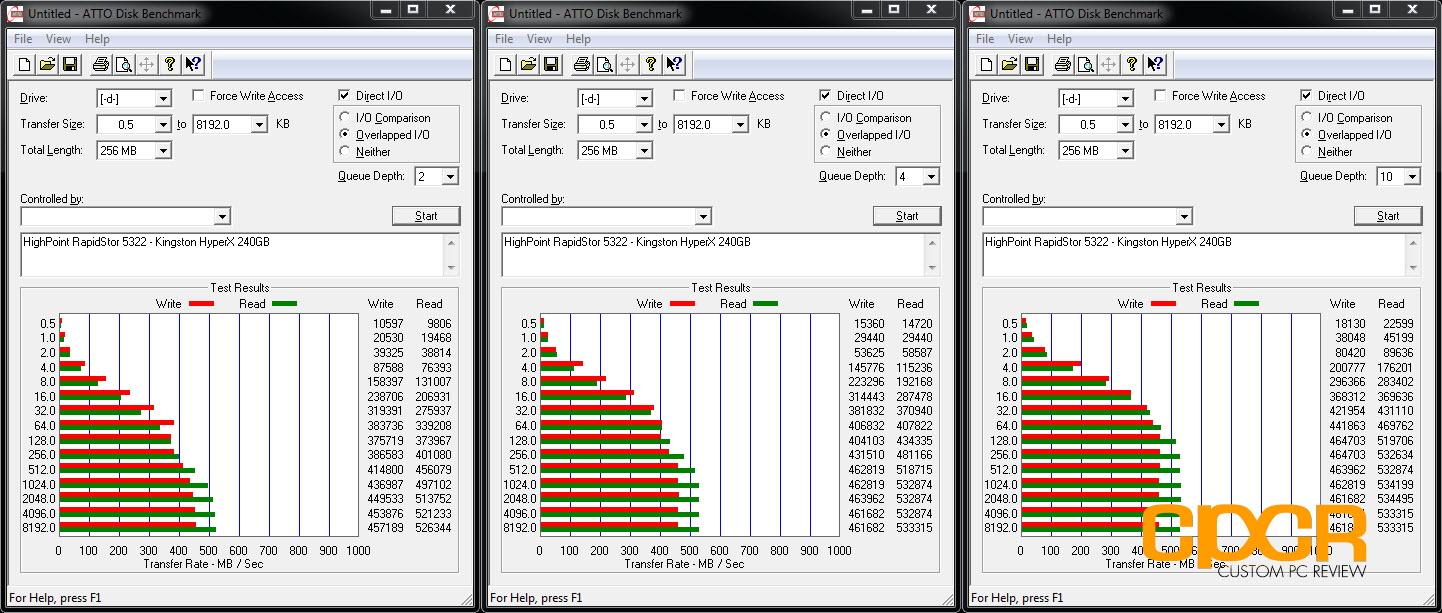Expand 8192.0 Transfer Size dropdown, Queue Depth 10 window

click(1221, 125)
